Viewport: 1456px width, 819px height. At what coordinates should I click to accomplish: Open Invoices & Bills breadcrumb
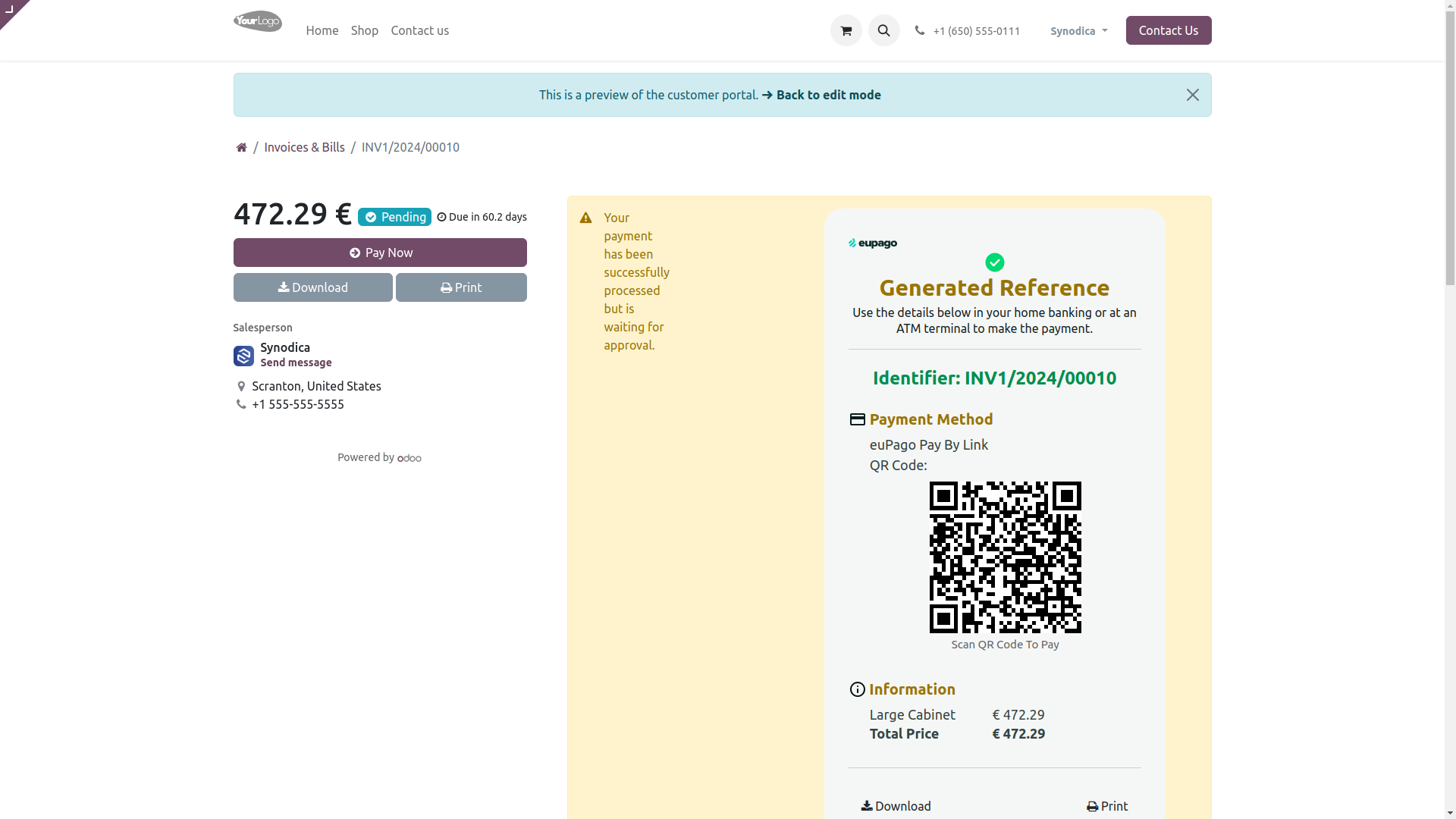[304, 147]
